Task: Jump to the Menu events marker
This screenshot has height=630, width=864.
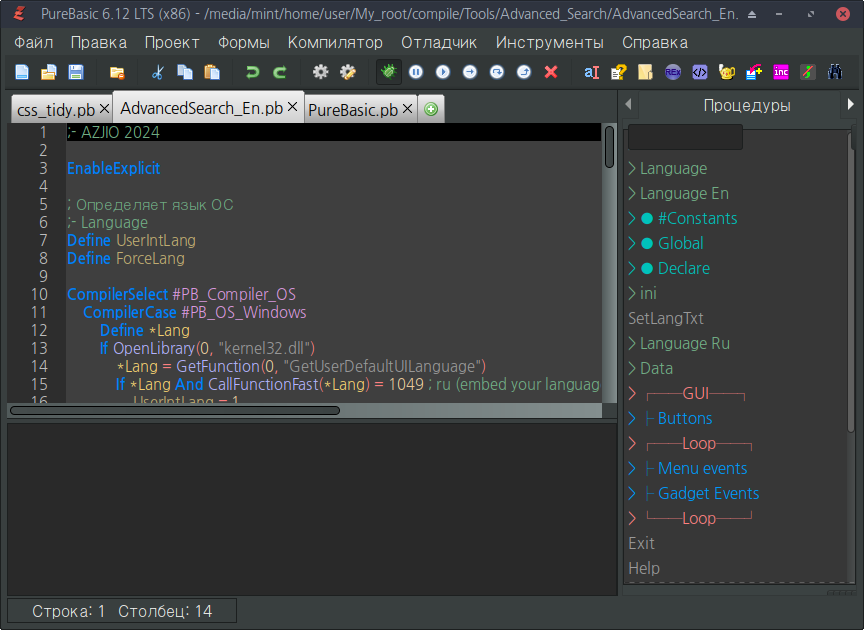Action: 703,469
